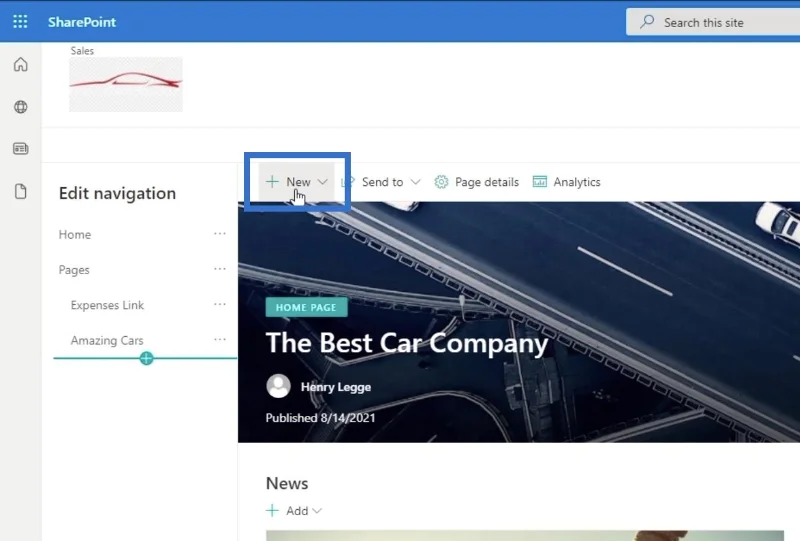
Task: Select the Amazing Cars navigation item
Action: pos(107,340)
